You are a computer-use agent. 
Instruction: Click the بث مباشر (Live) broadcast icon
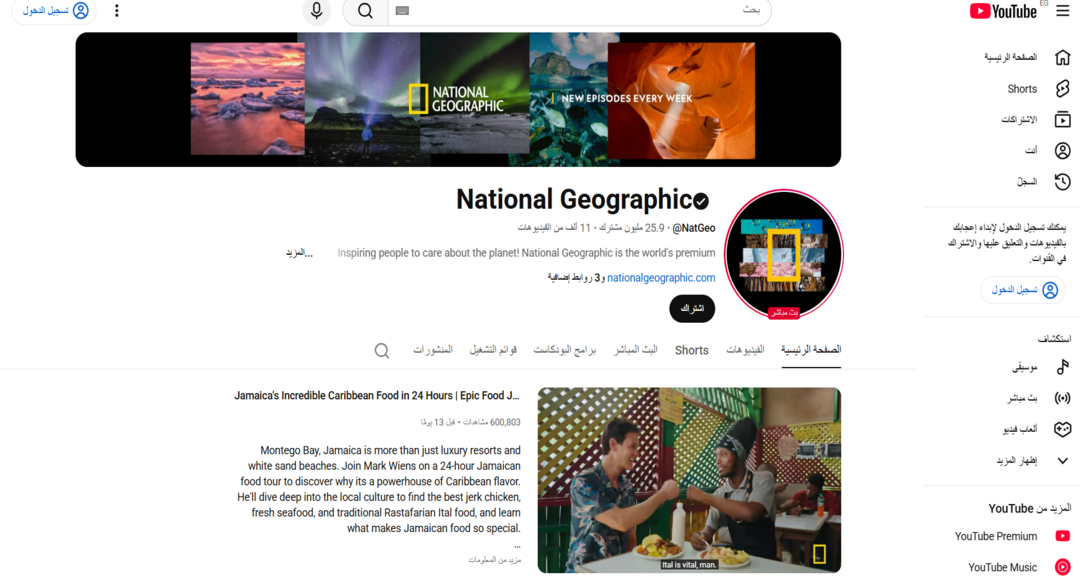tap(1062, 398)
